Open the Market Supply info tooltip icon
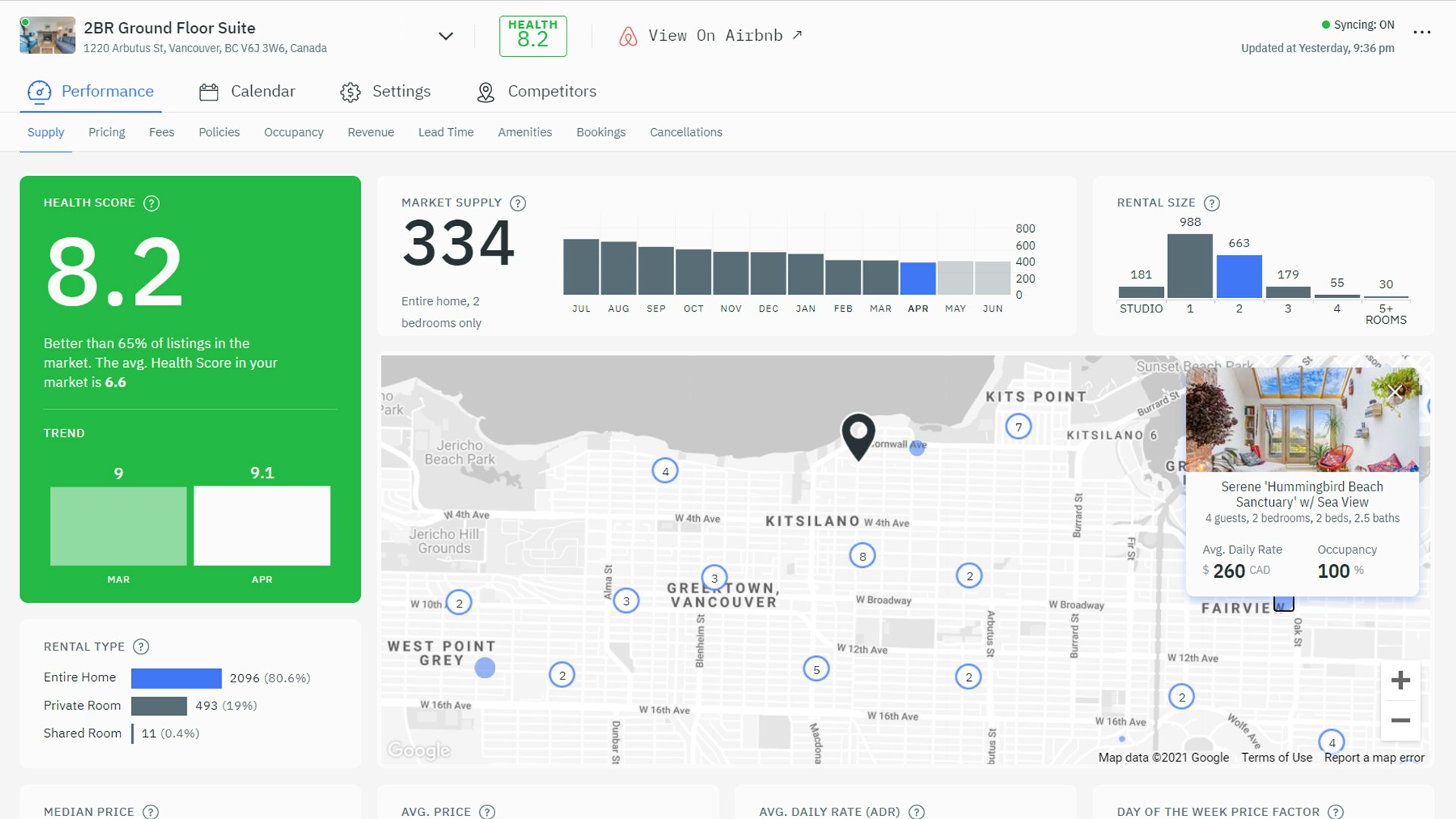This screenshot has height=819, width=1456. pos(518,203)
